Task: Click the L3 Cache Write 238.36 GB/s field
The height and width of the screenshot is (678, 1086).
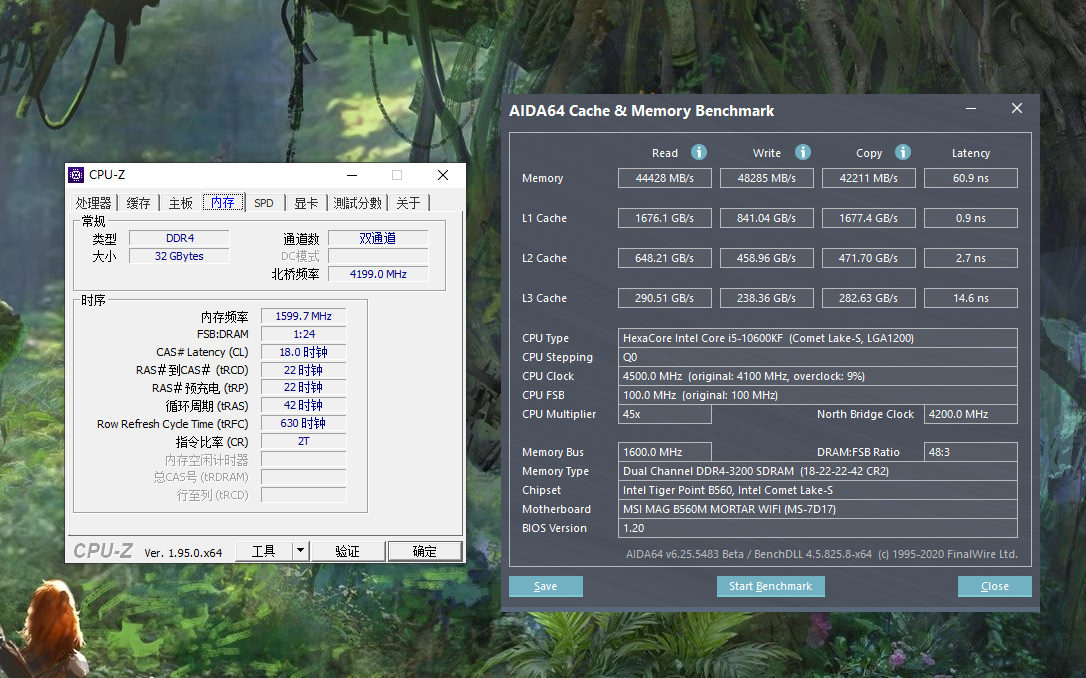Action: (x=767, y=298)
